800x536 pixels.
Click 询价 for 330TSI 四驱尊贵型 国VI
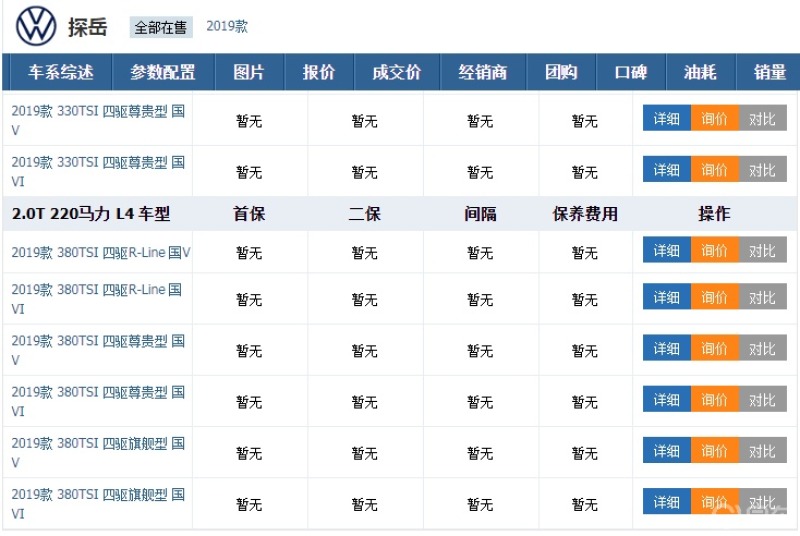pos(714,169)
